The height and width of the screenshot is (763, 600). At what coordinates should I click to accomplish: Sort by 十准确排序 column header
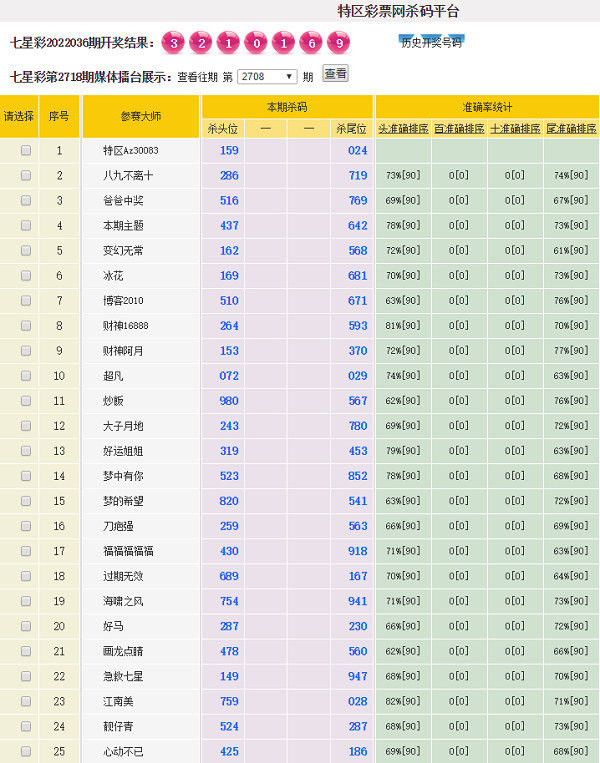click(515, 129)
